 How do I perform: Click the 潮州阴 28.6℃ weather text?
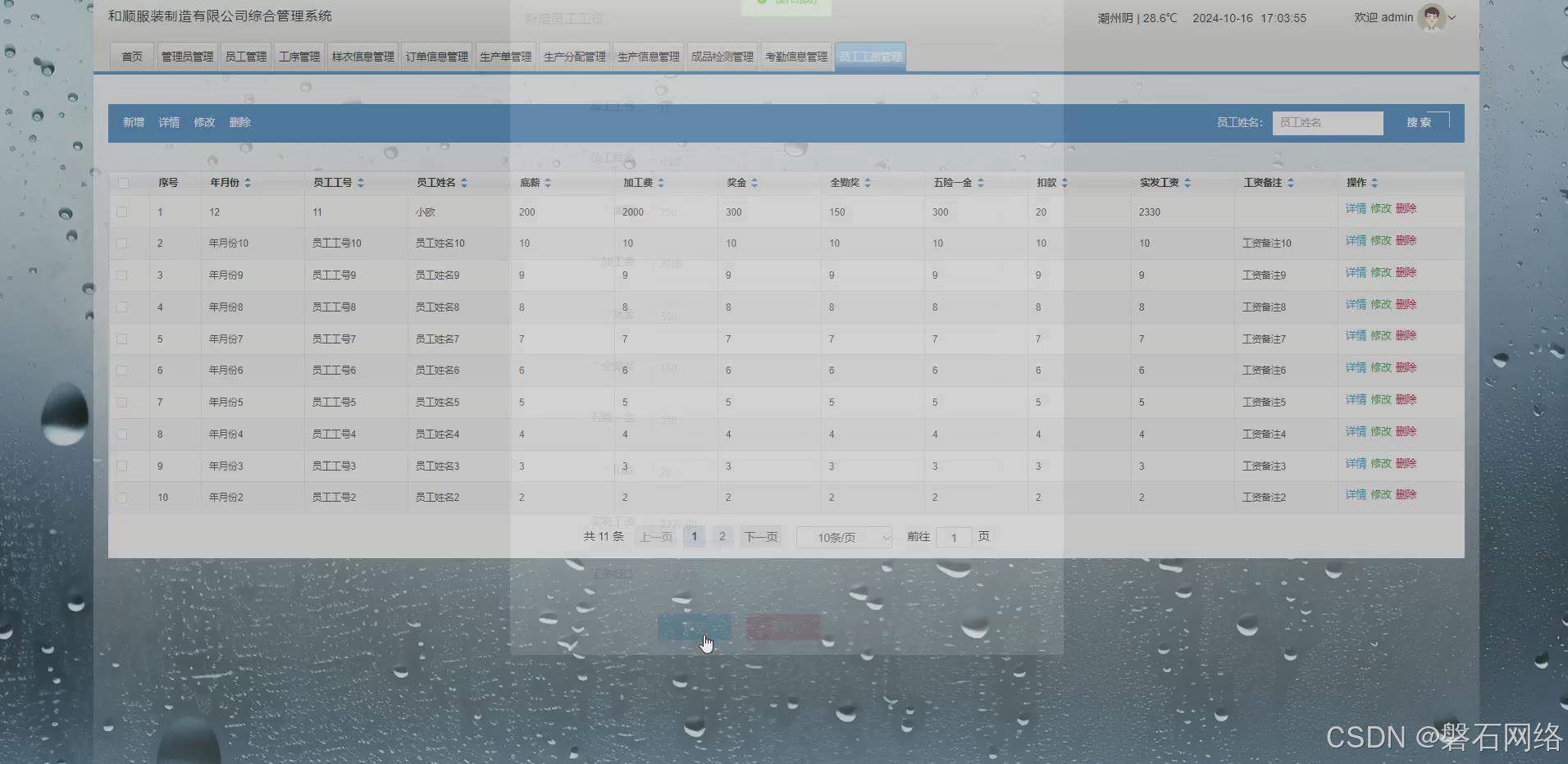(1137, 18)
